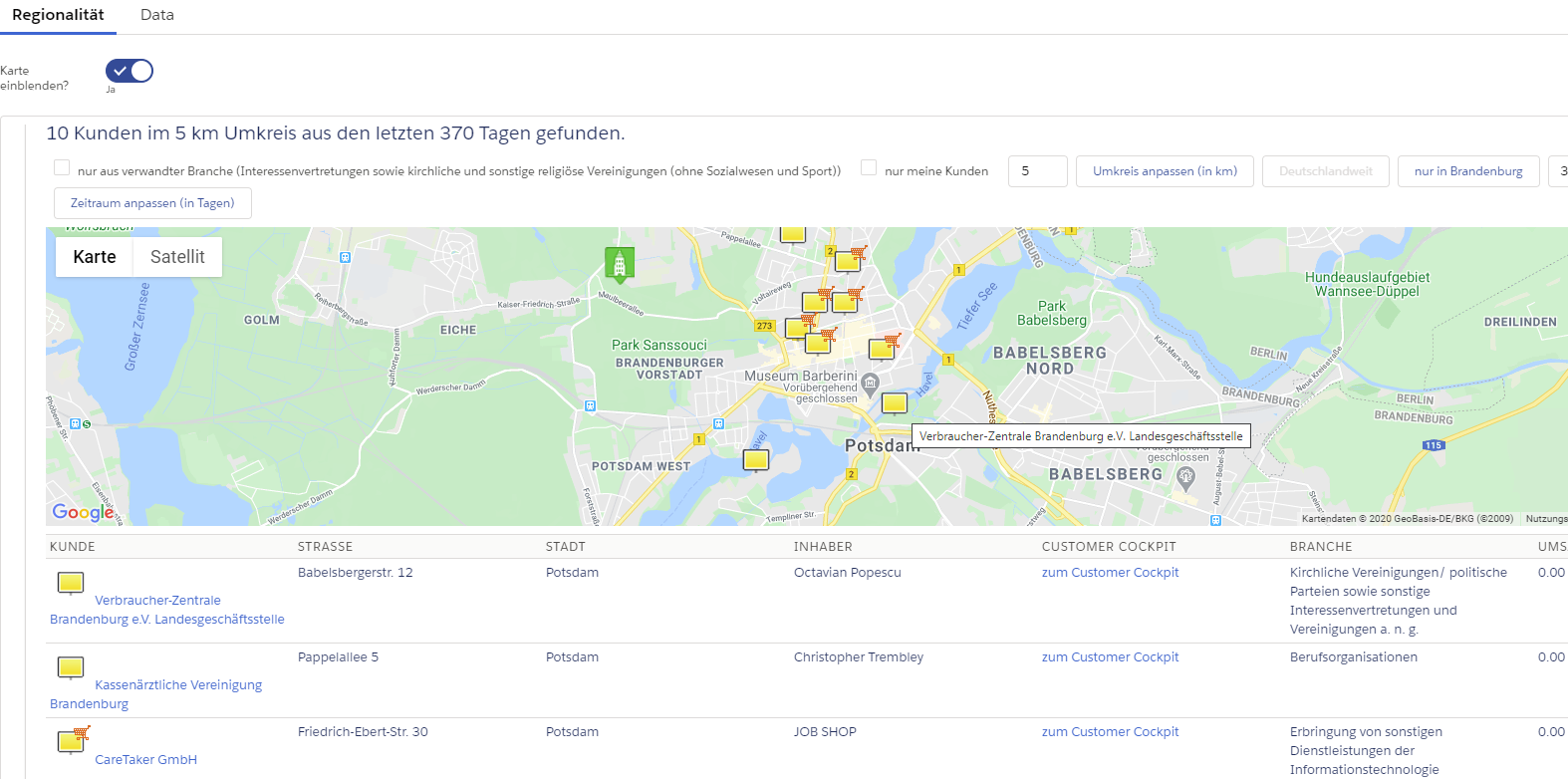Click the Octavian Popescu owner cell
Viewport: 1568px width, 779px height.
pyautogui.click(x=847, y=573)
